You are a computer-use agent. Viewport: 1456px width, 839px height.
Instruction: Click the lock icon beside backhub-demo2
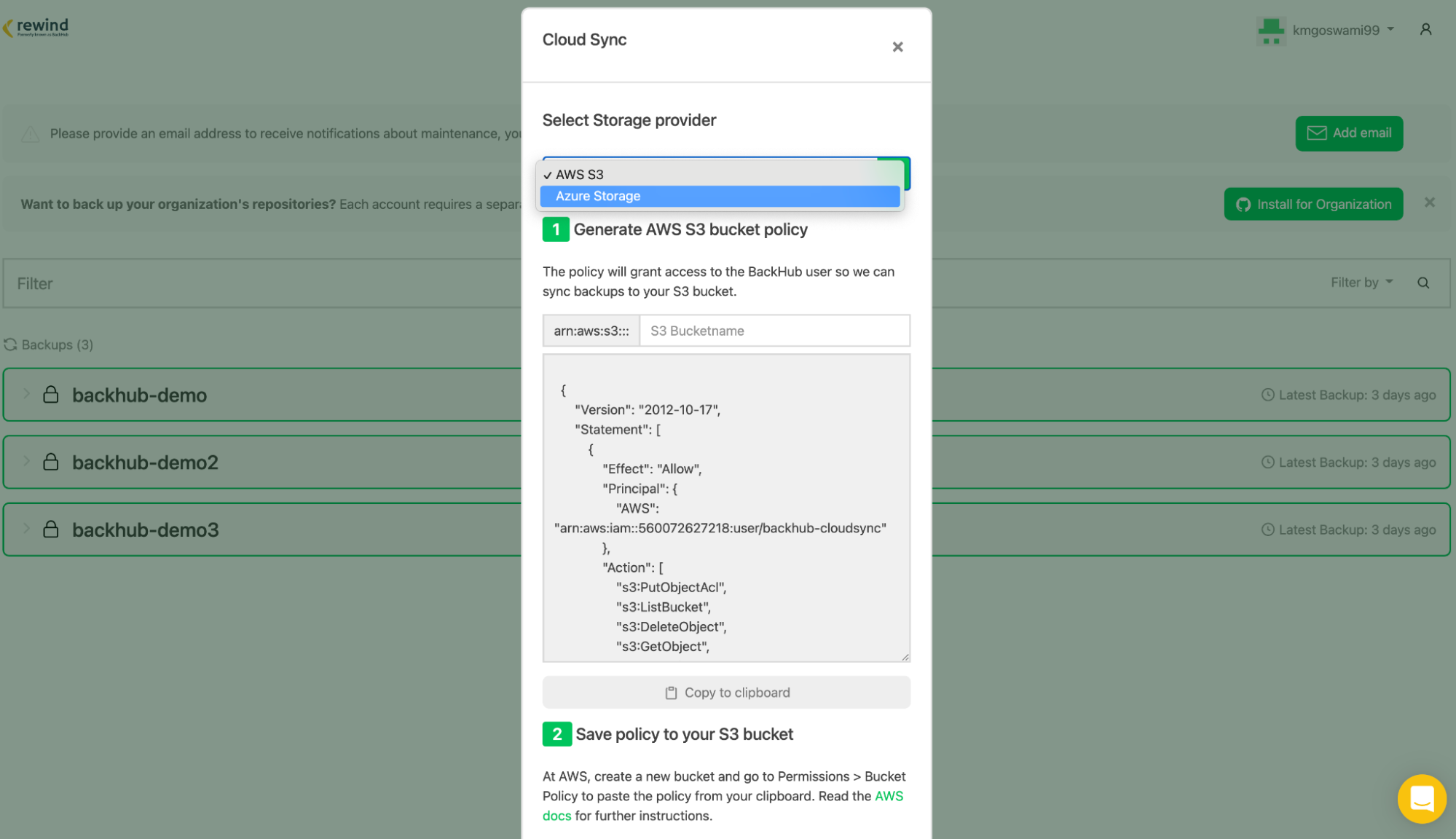[50, 462]
